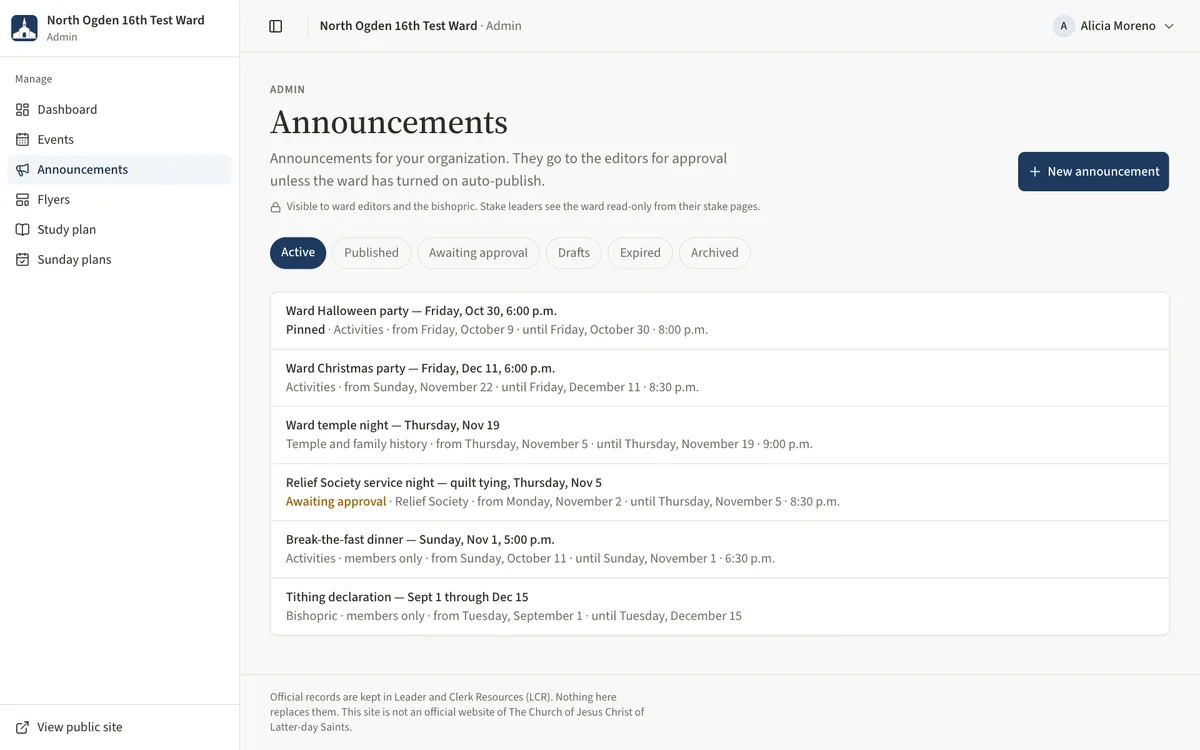This screenshot has height=750, width=1200.
Task: Navigate to Study plan
Action: click(120, 230)
